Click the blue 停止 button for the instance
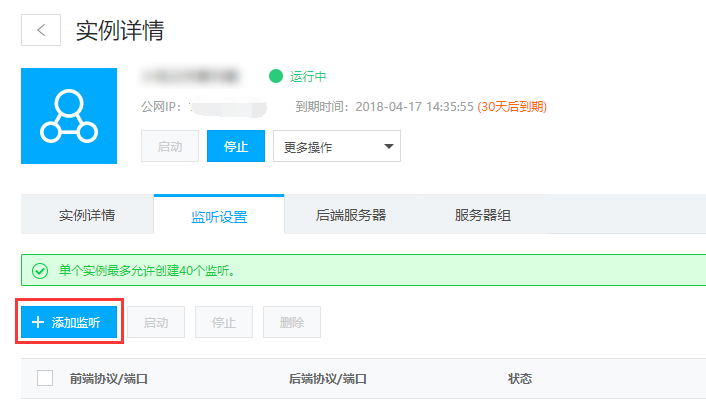 point(236,146)
